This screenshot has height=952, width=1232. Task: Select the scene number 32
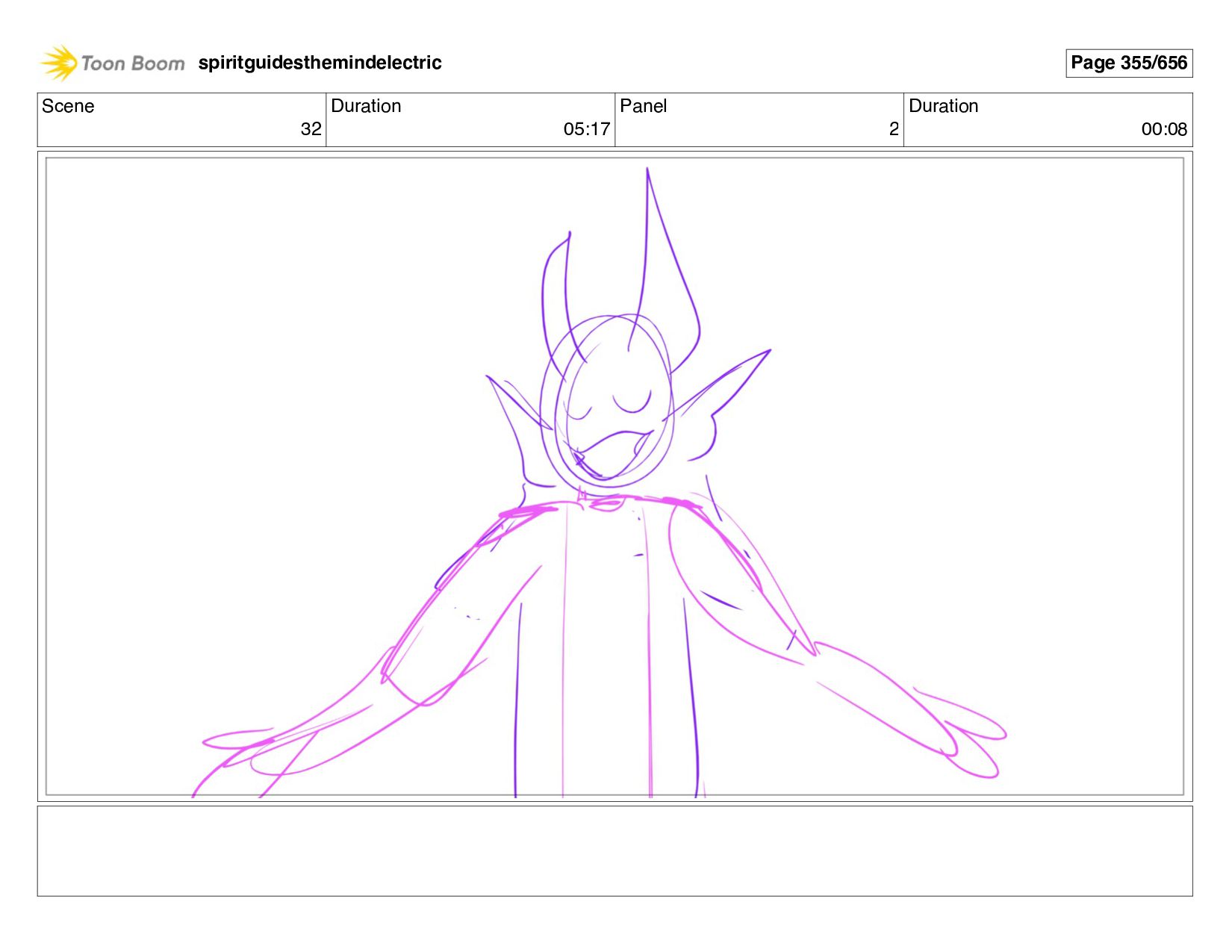[x=311, y=129]
